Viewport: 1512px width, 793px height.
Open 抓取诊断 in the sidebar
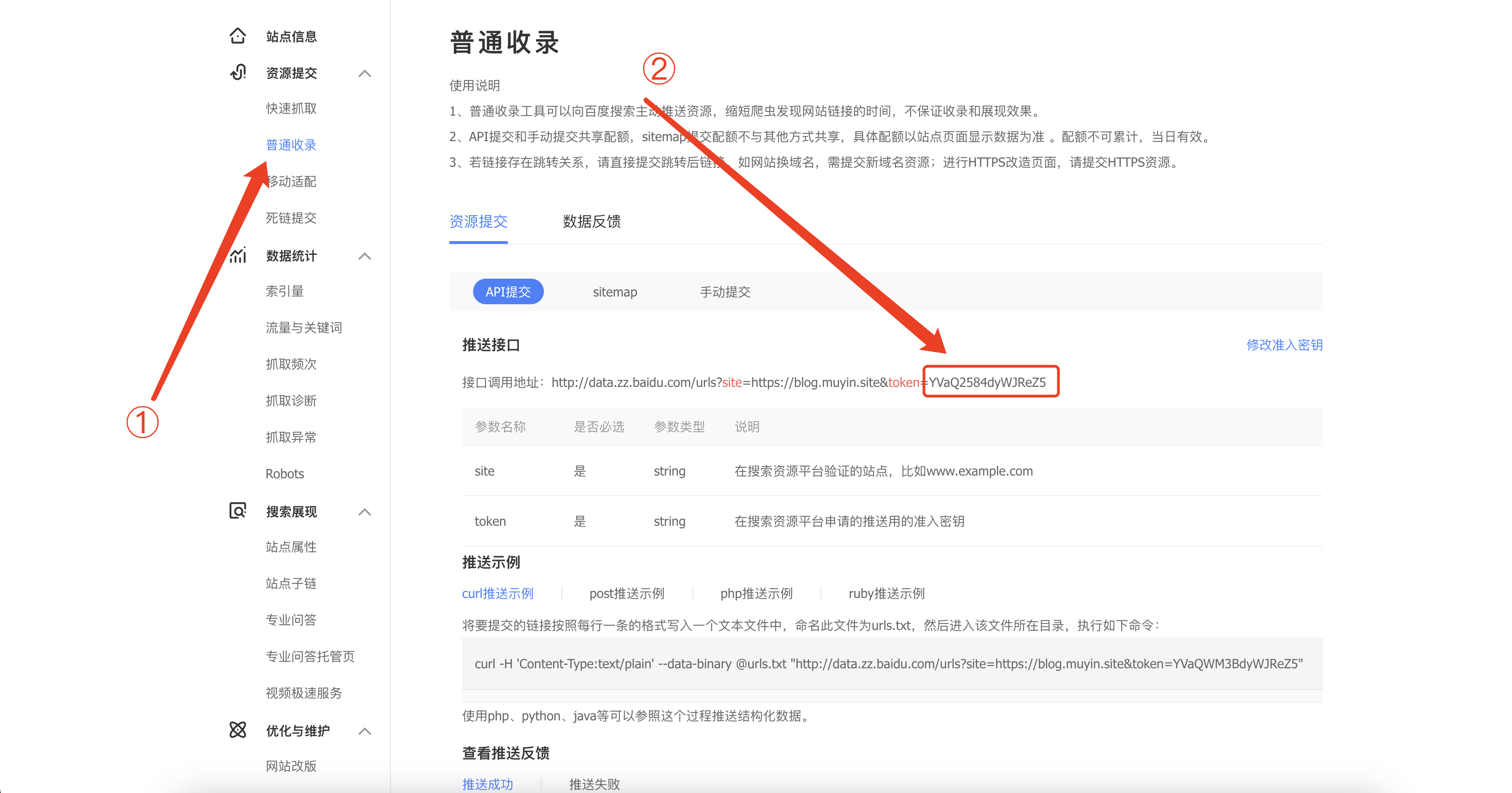point(291,401)
